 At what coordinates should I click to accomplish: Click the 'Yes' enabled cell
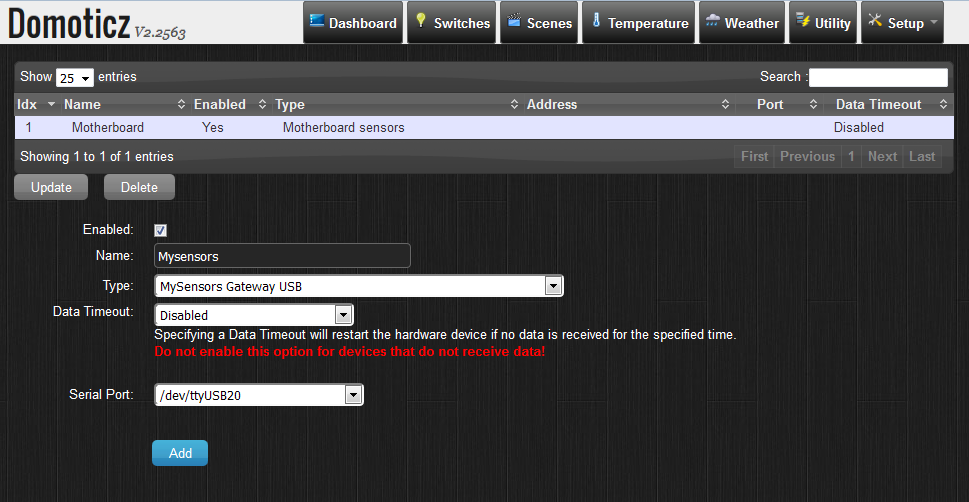(213, 128)
